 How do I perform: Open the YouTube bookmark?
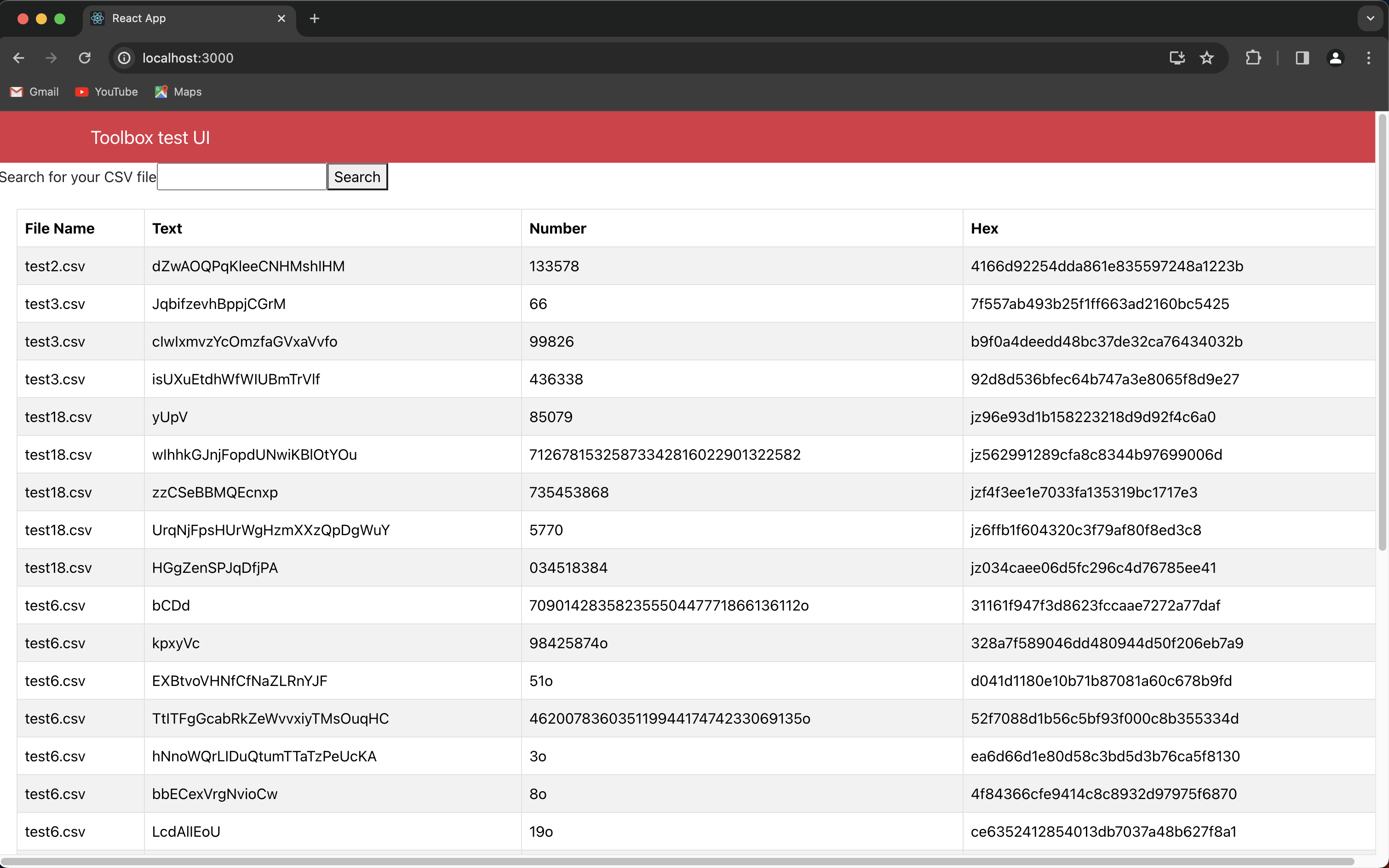[107, 92]
